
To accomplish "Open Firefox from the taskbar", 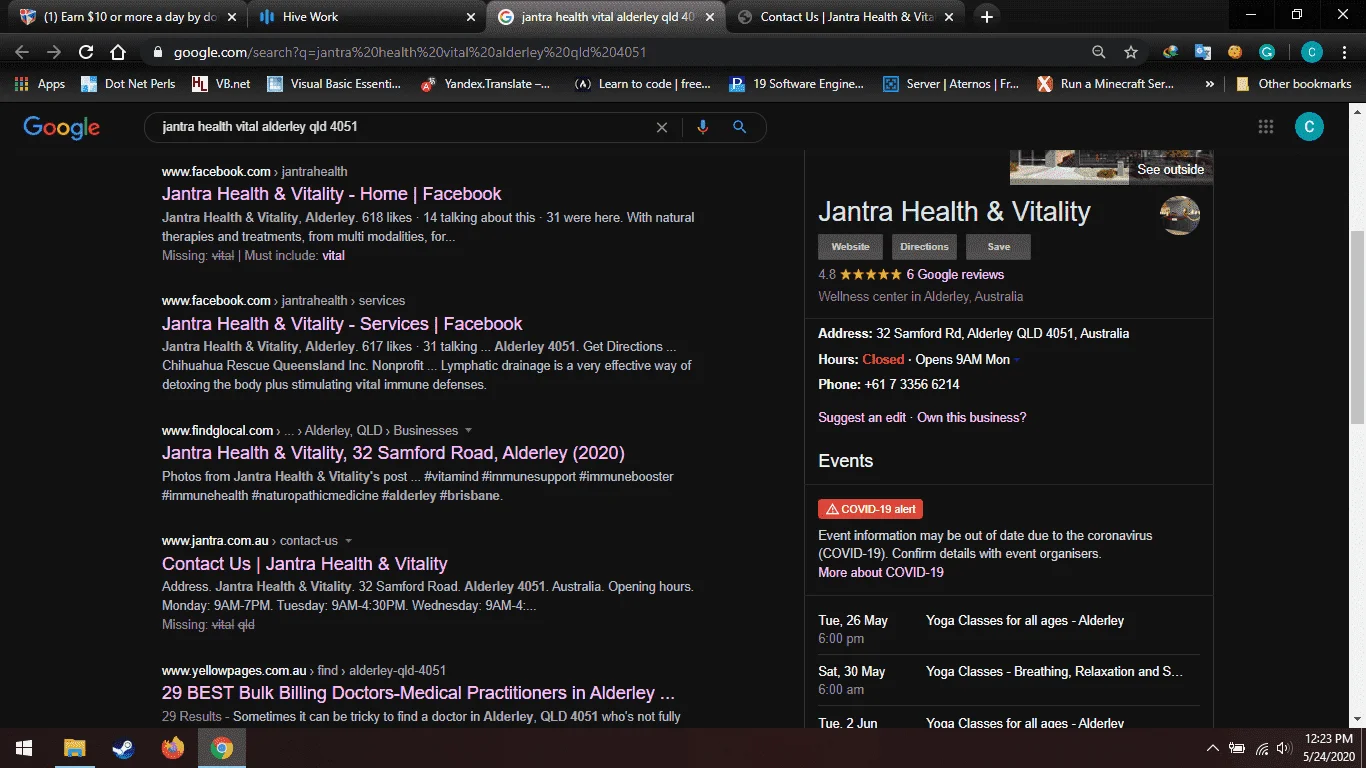I will 172,748.
